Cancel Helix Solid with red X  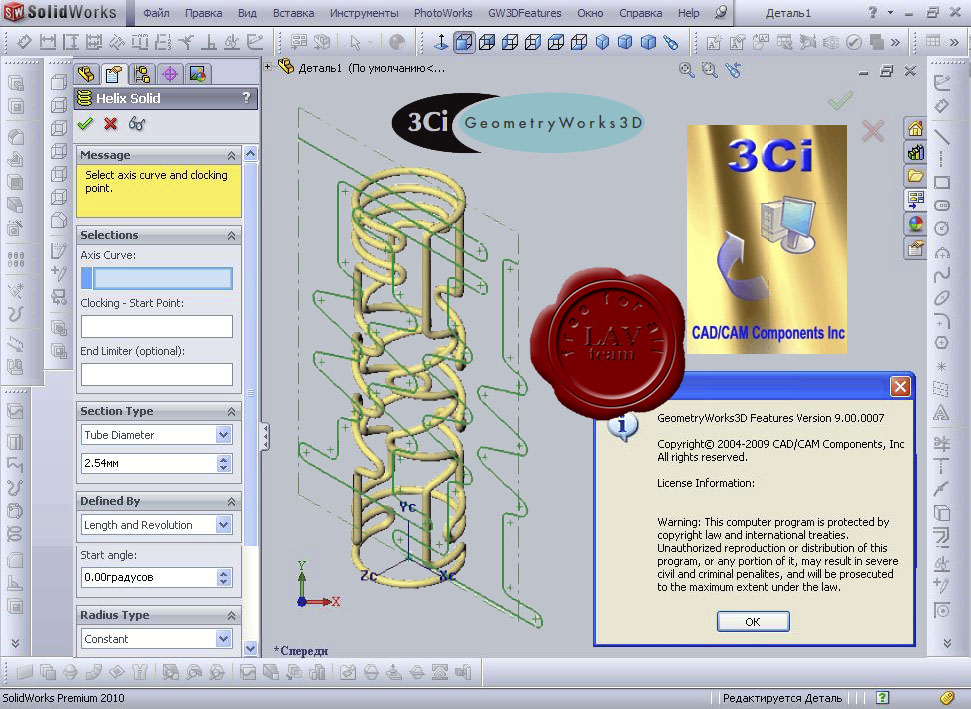tap(111, 124)
